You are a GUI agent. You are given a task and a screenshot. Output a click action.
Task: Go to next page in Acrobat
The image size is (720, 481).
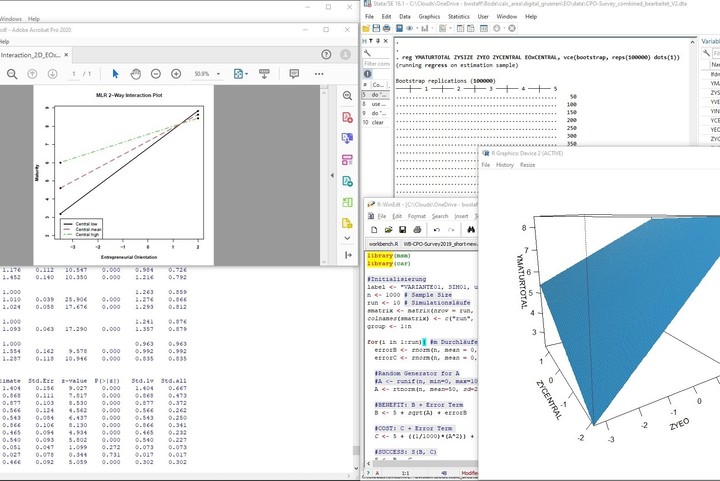click(x=52, y=74)
